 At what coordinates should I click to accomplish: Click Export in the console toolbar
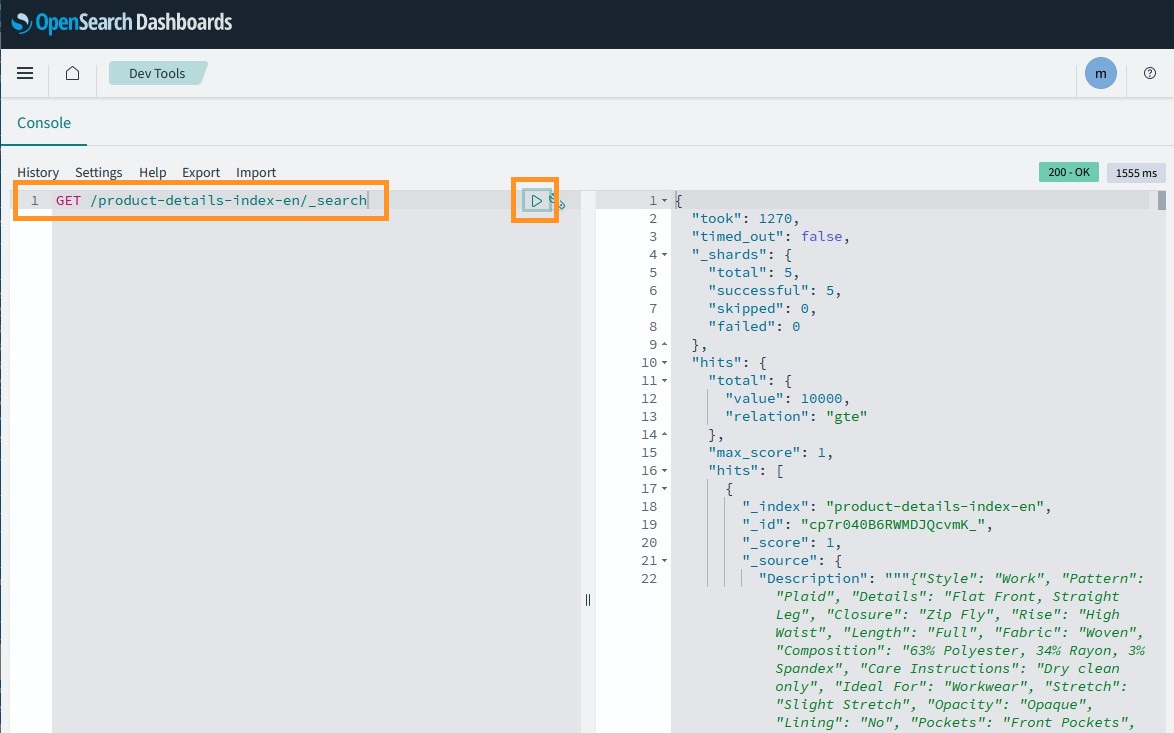tap(201, 172)
